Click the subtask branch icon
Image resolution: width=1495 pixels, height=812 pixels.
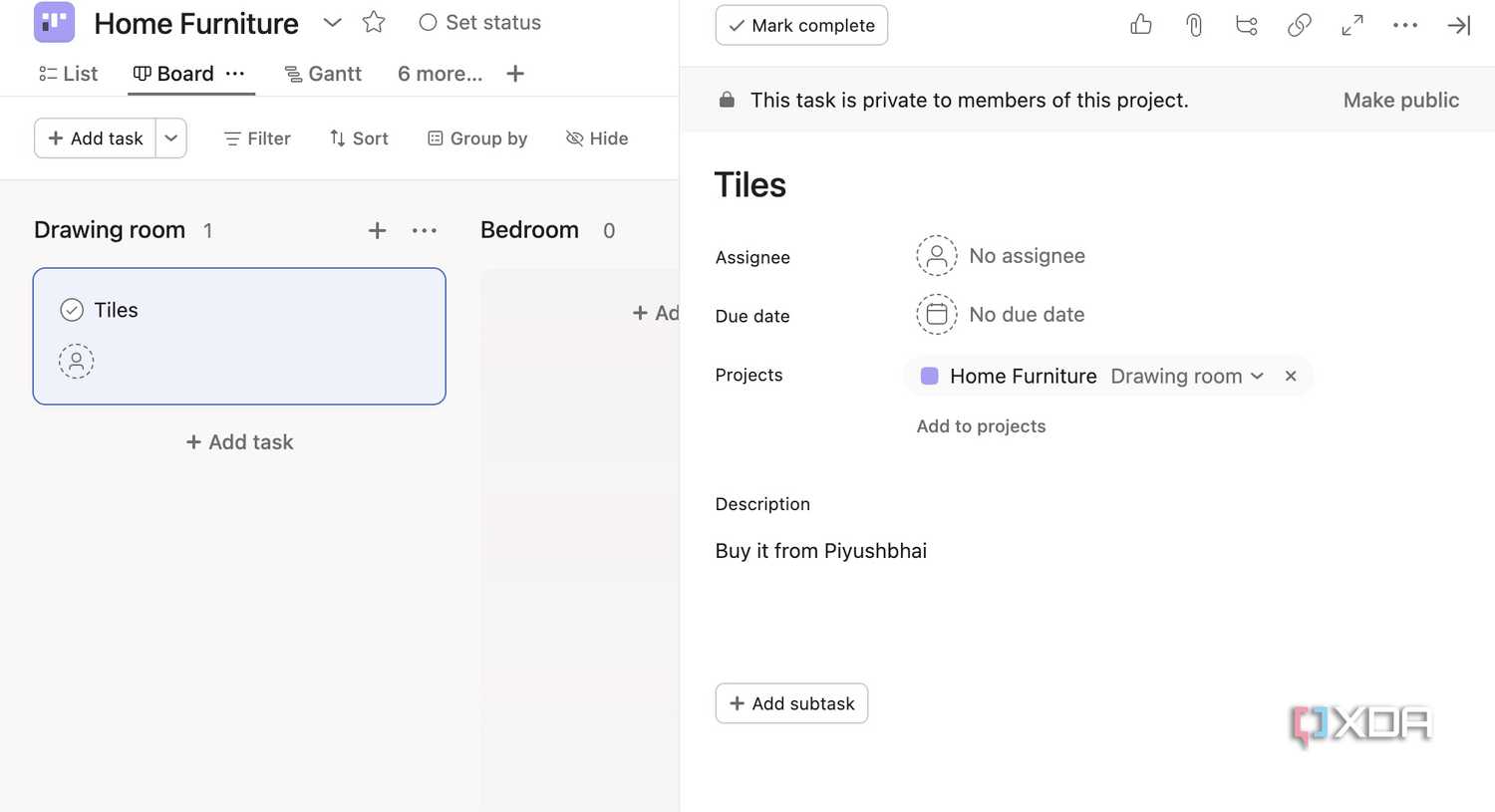(1247, 25)
